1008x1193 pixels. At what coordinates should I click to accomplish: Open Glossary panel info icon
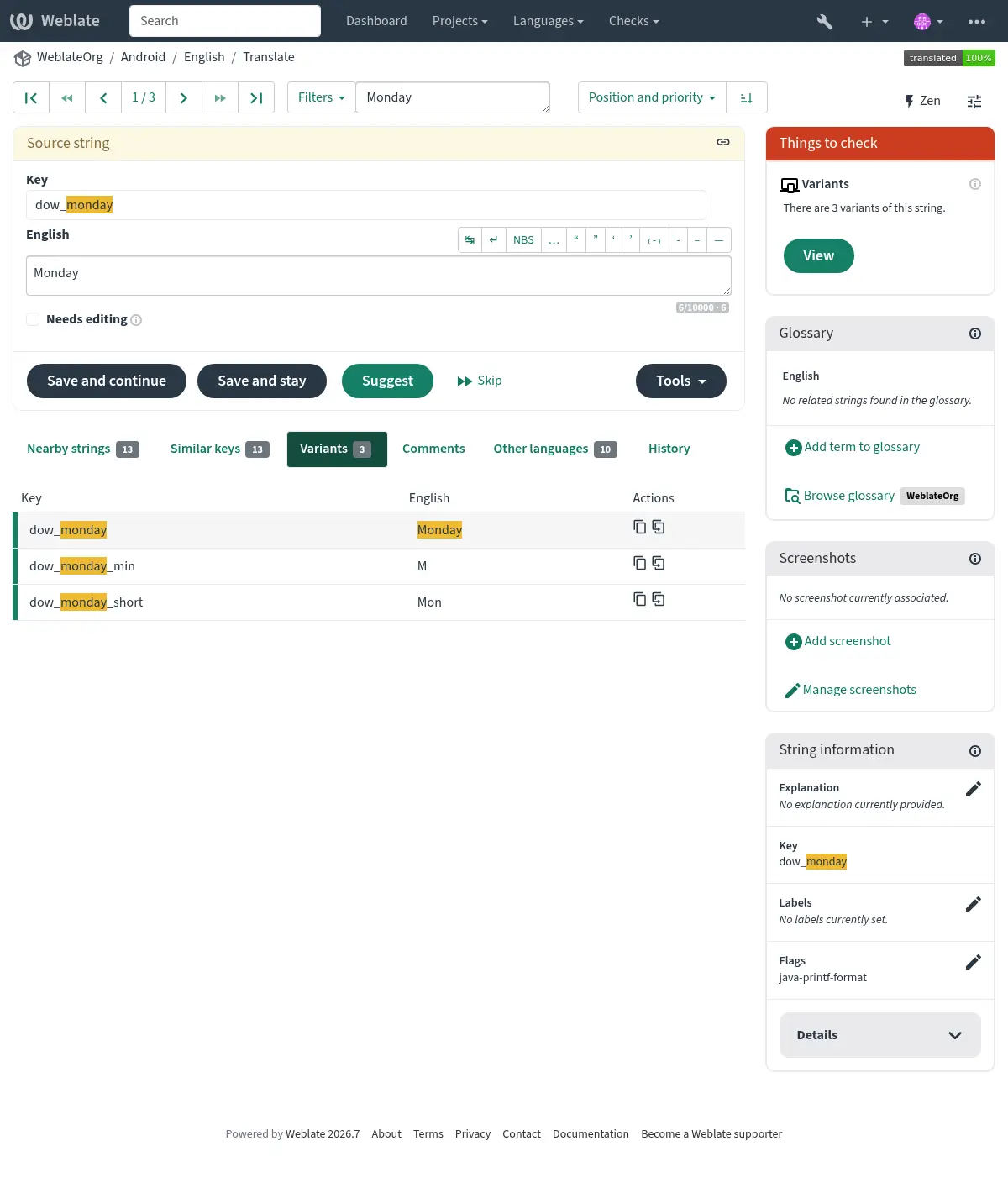[975, 334]
